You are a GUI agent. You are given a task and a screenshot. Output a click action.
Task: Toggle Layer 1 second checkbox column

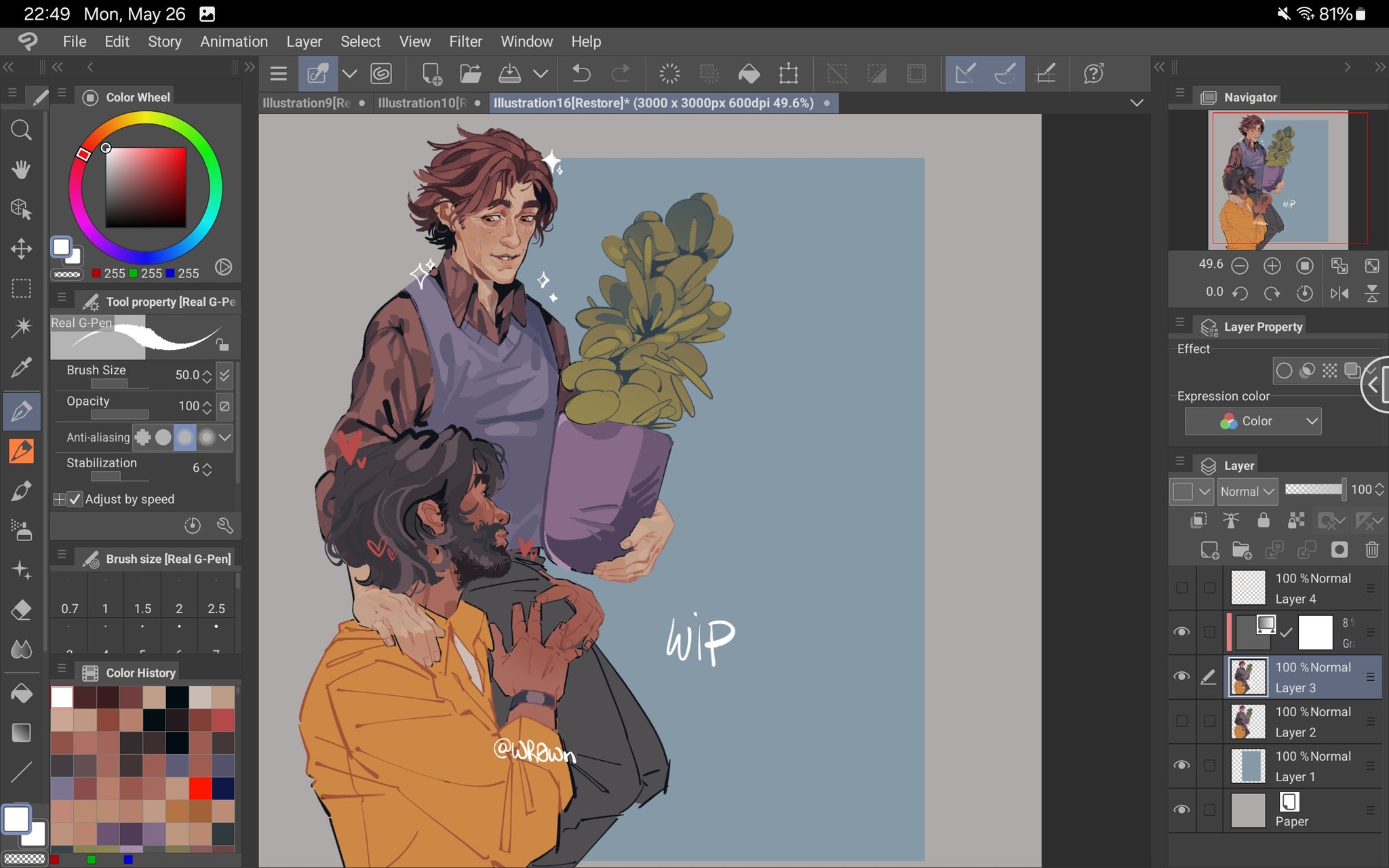1209,765
